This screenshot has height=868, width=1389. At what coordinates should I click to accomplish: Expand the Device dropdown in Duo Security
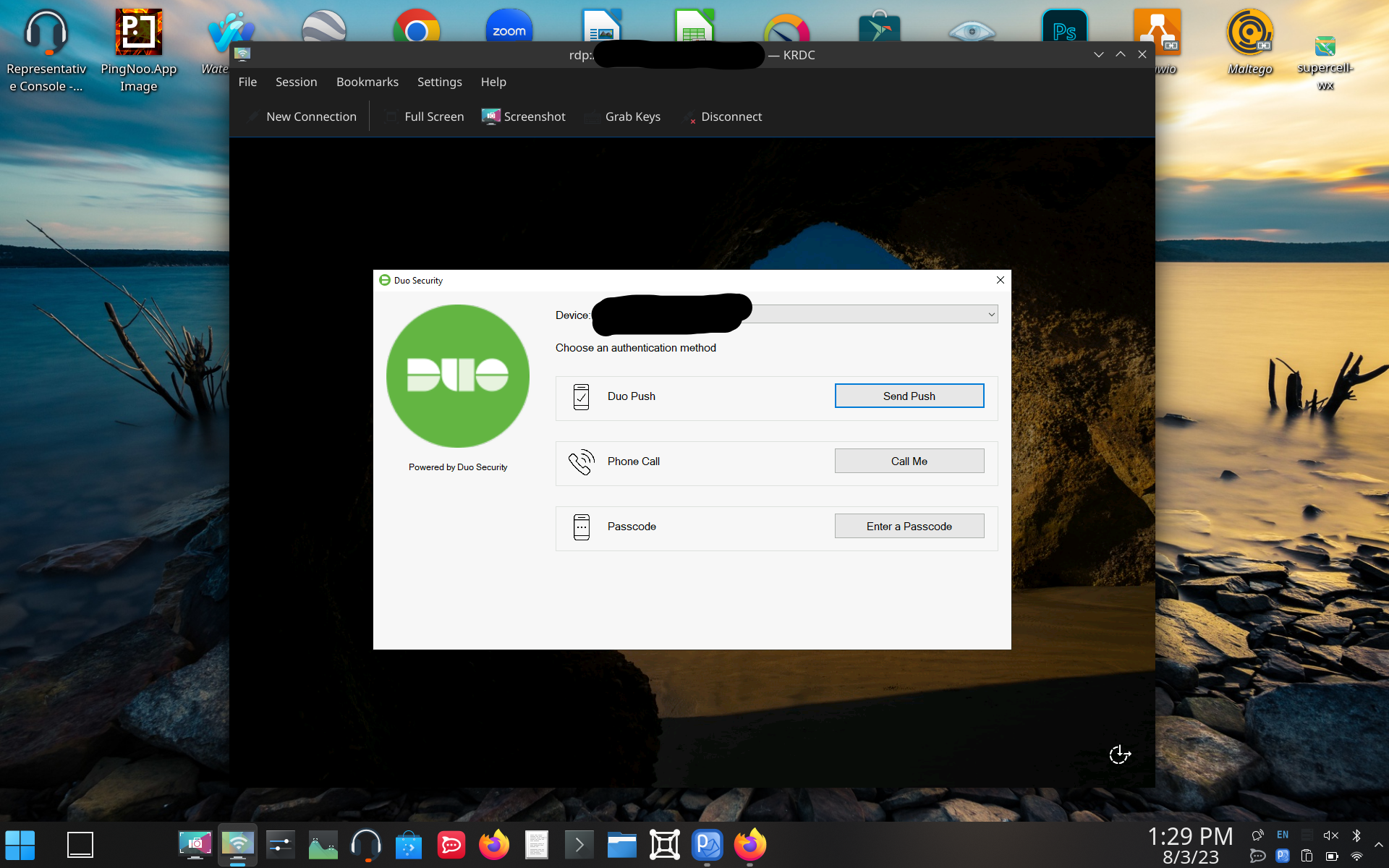coord(990,315)
